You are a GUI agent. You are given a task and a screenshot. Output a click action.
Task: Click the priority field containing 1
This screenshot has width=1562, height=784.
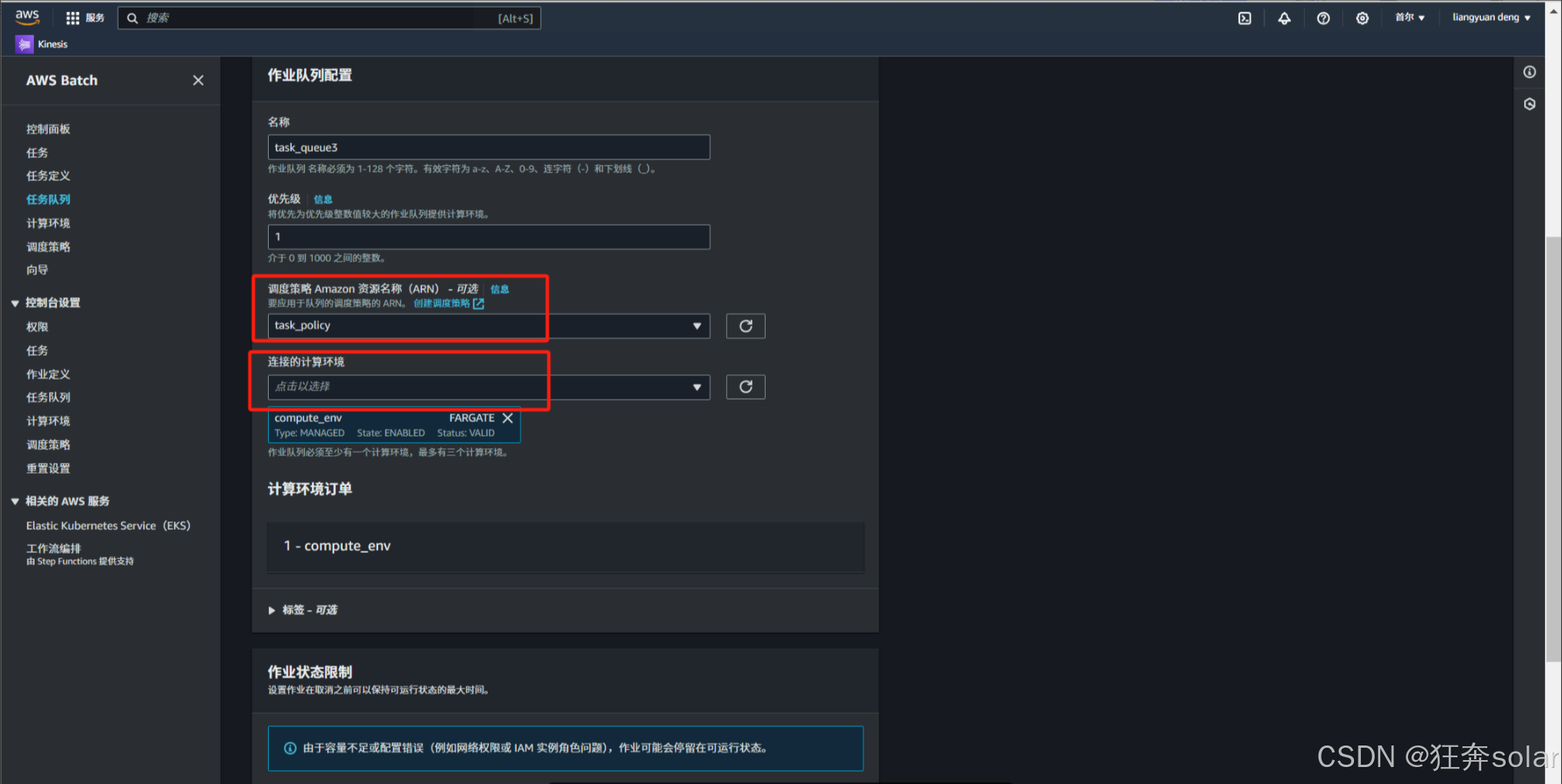[x=488, y=236]
